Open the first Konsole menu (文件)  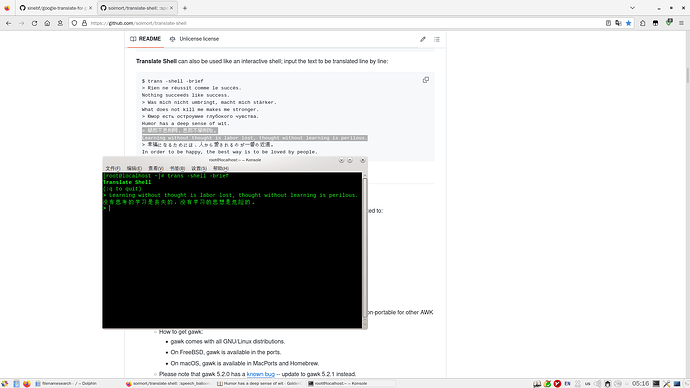113,168
